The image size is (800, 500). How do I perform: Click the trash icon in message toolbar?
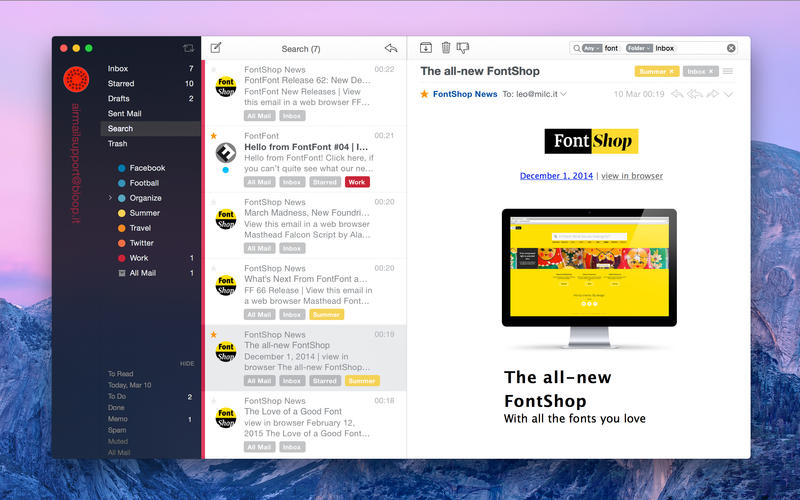446,48
